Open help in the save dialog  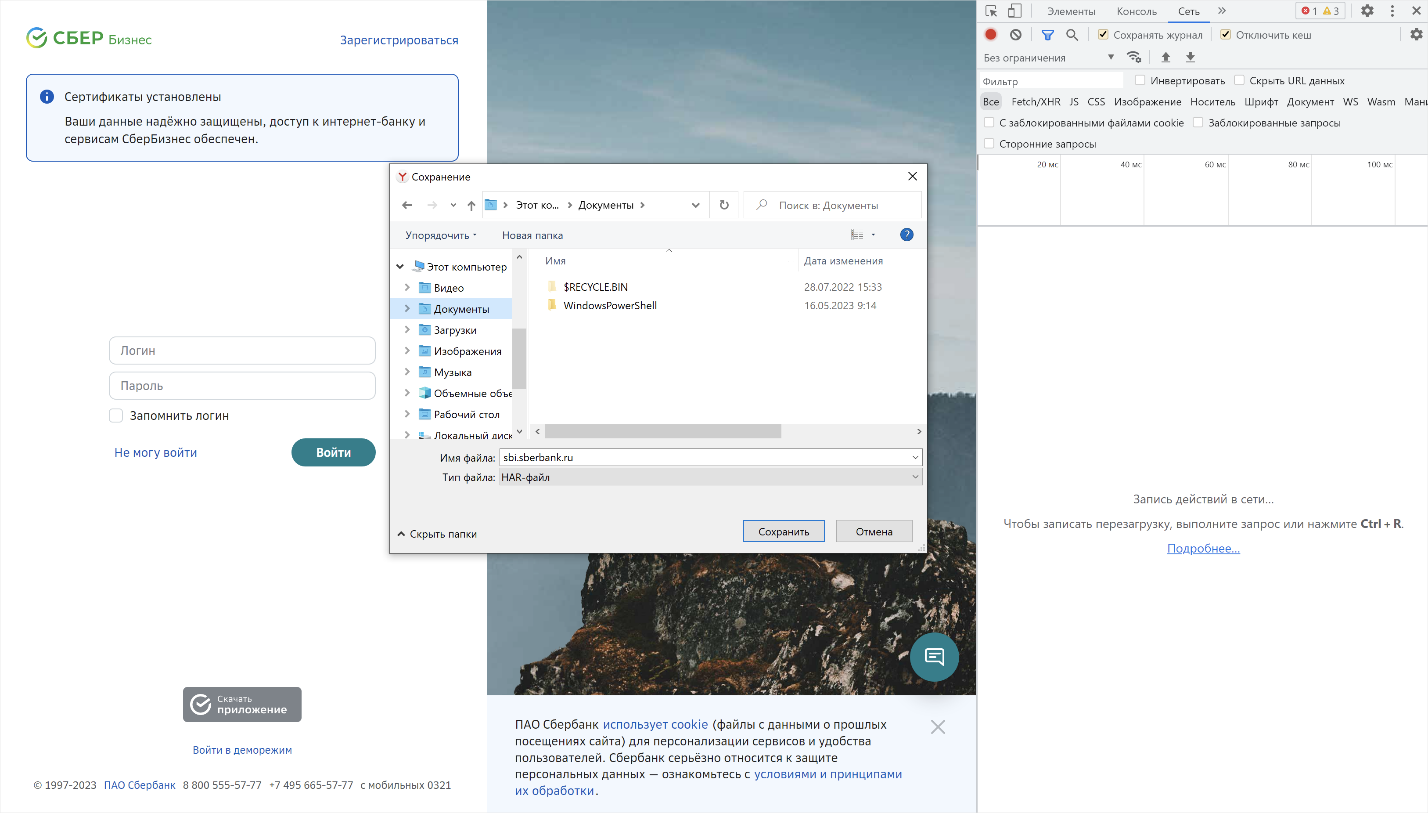907,235
